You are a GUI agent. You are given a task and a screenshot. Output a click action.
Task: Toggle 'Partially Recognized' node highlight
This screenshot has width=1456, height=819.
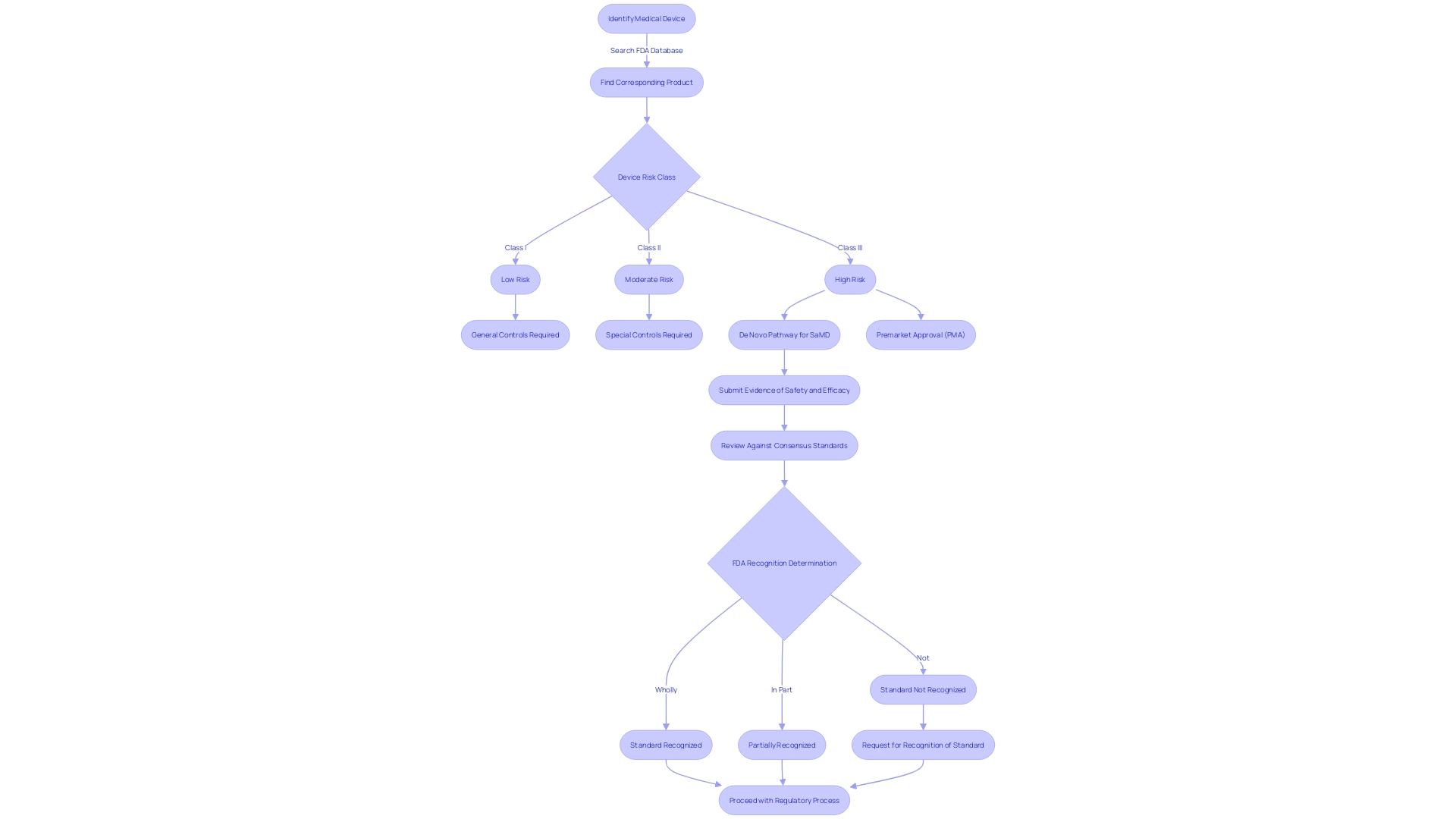point(782,745)
